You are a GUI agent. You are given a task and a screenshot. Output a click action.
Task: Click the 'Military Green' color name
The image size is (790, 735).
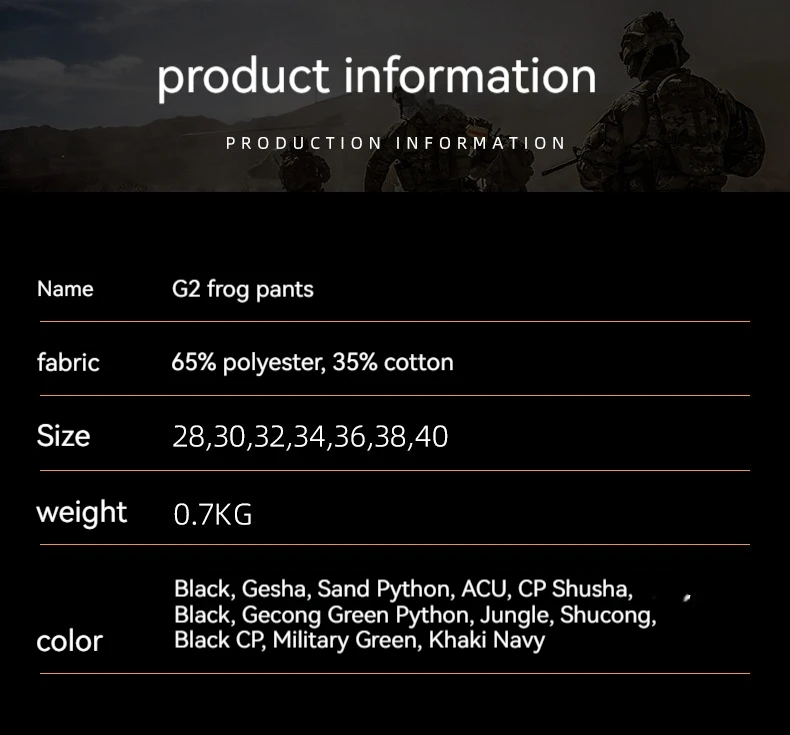345,641
